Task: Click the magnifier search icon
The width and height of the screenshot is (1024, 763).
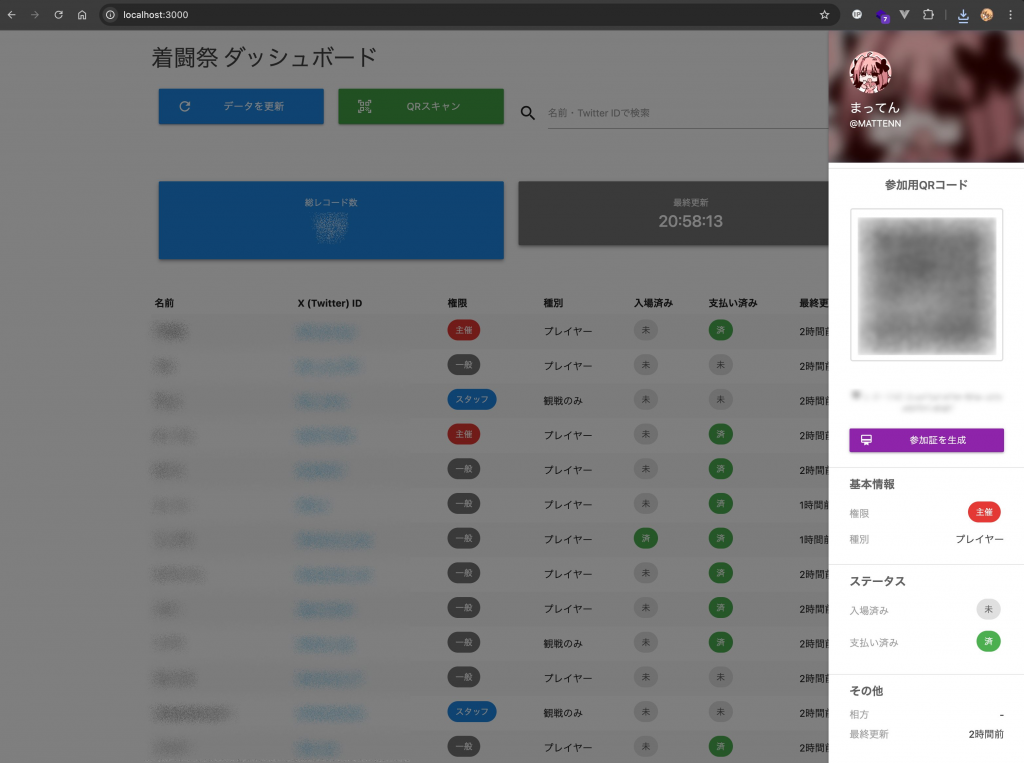Action: 528,113
